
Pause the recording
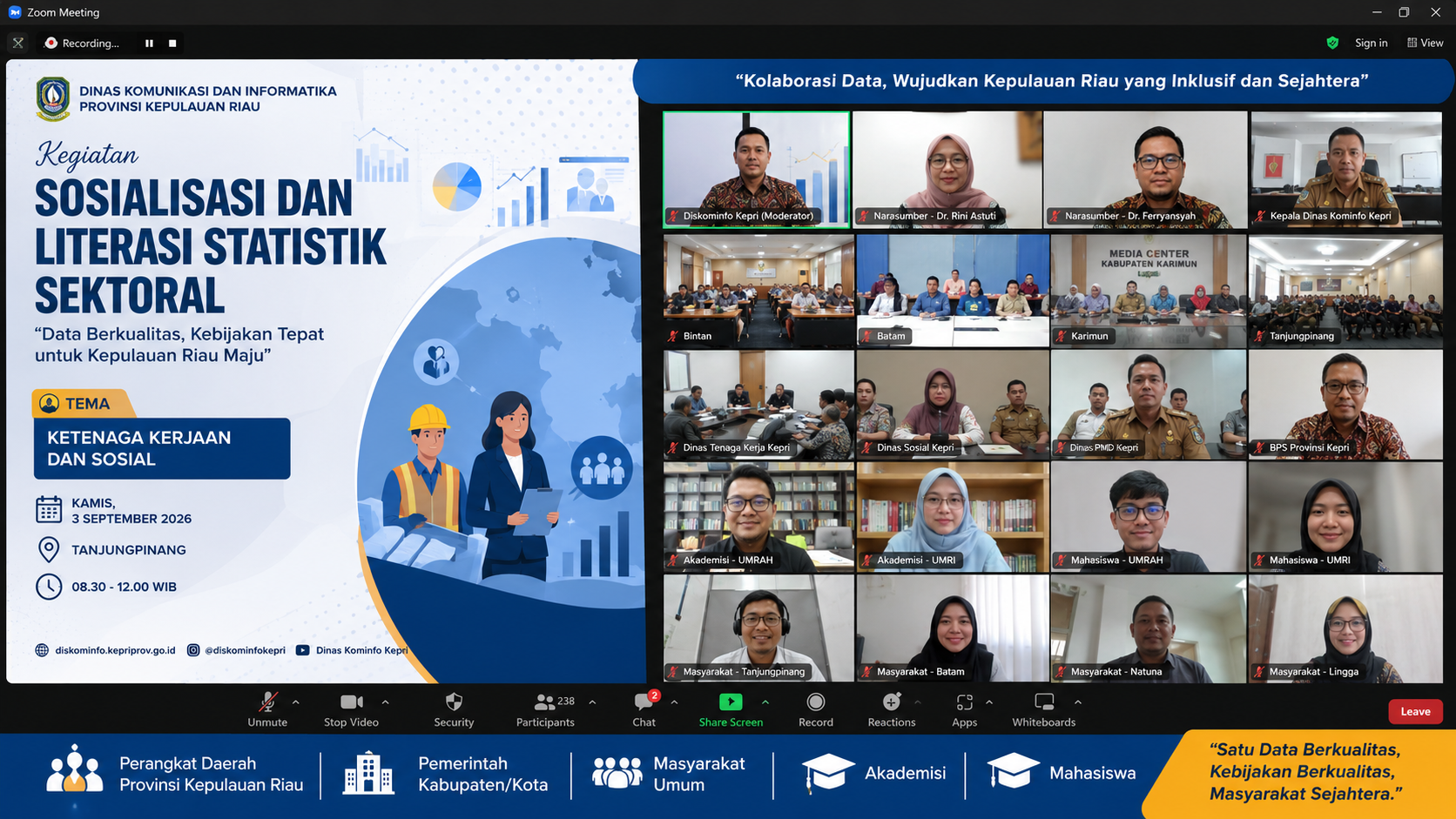point(150,43)
